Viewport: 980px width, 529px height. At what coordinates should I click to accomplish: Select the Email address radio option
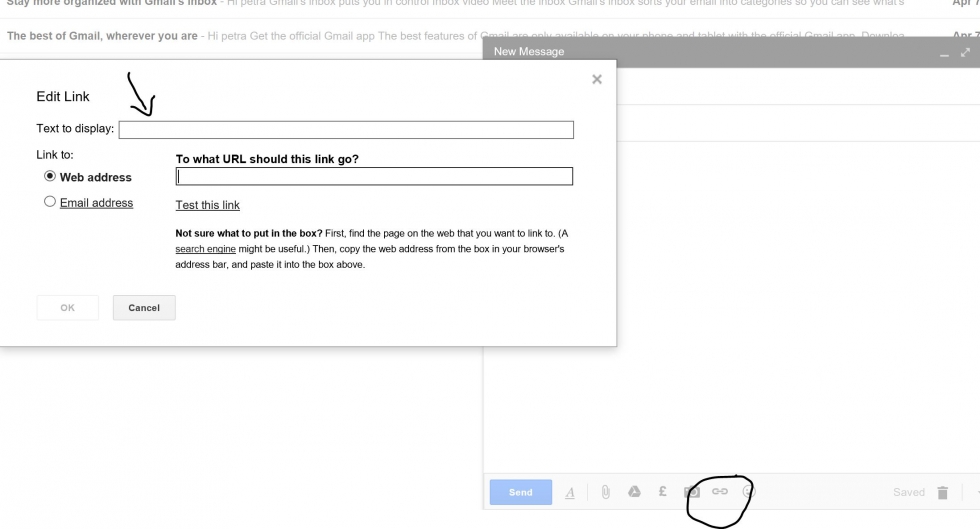(x=49, y=201)
